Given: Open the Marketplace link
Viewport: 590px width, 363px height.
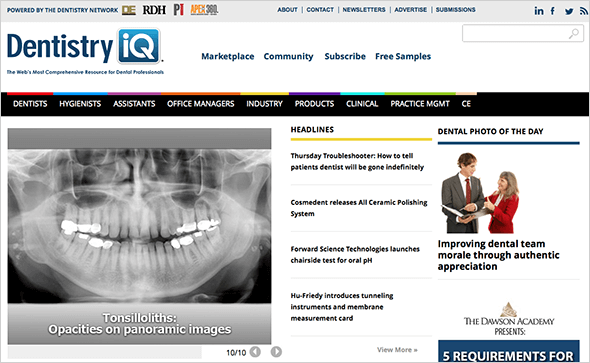Looking at the screenshot, I should click(x=228, y=56).
